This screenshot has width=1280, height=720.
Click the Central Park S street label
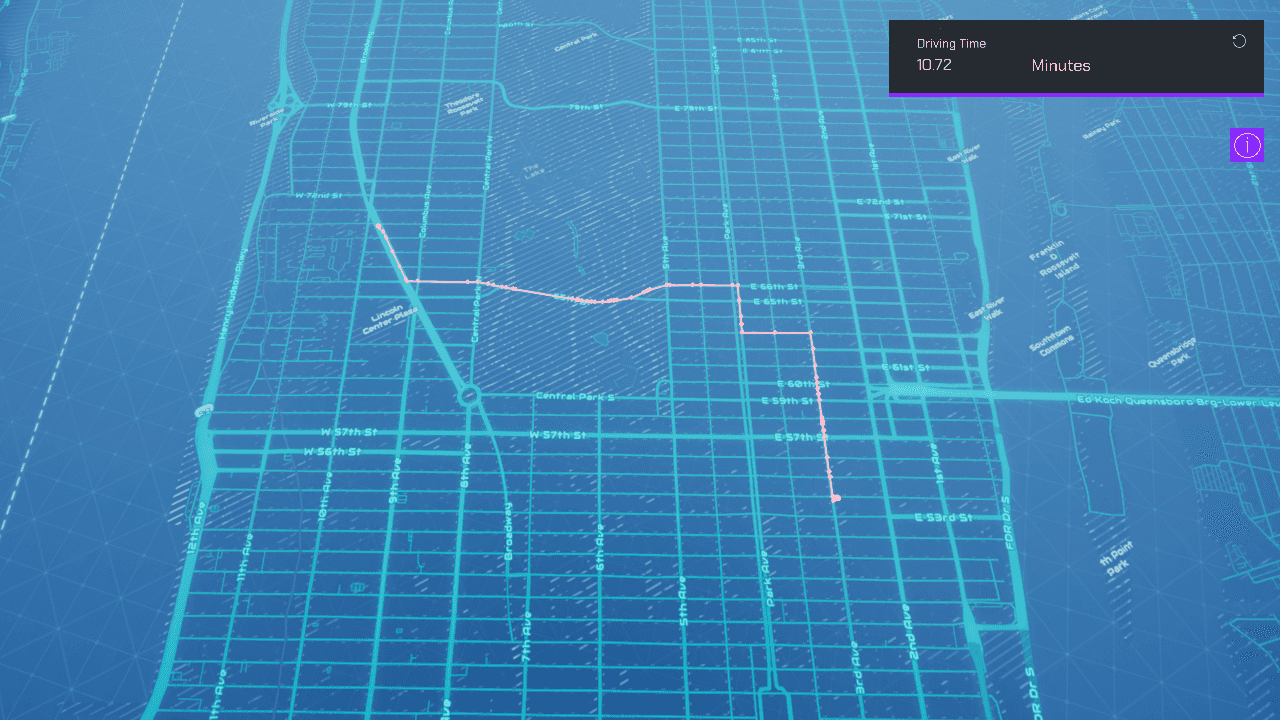[x=575, y=397]
